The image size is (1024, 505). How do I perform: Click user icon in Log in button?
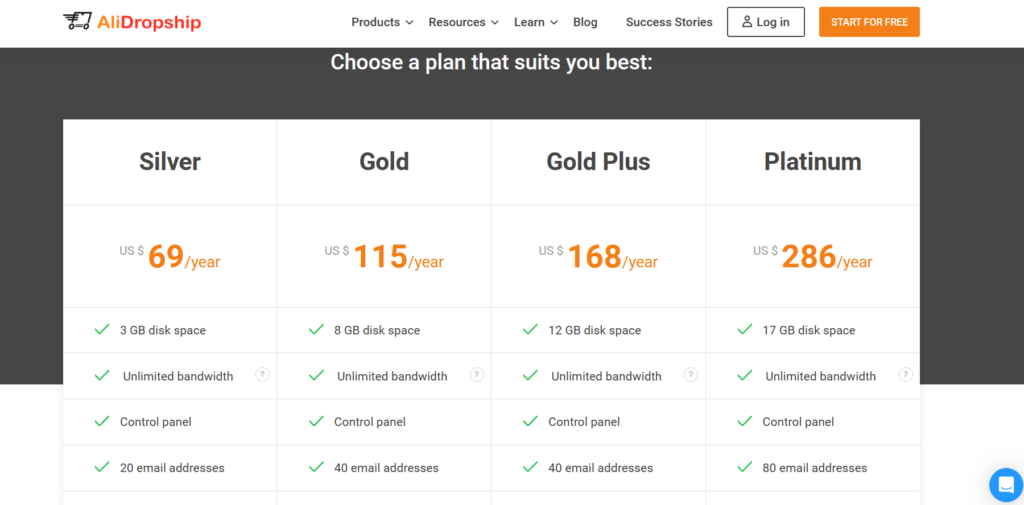pyautogui.click(x=747, y=21)
